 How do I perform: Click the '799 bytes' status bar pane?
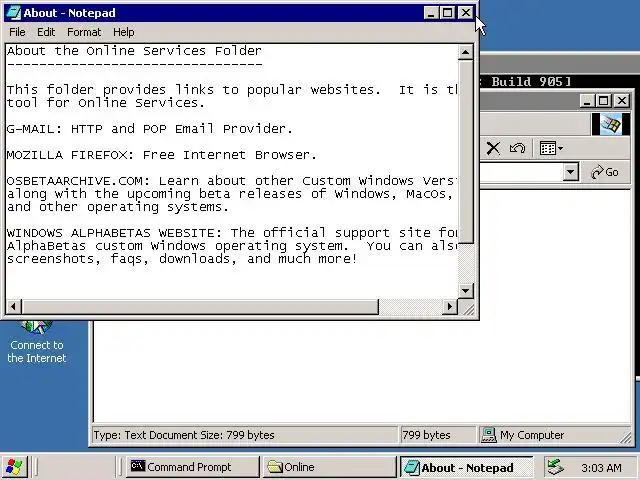click(x=437, y=435)
